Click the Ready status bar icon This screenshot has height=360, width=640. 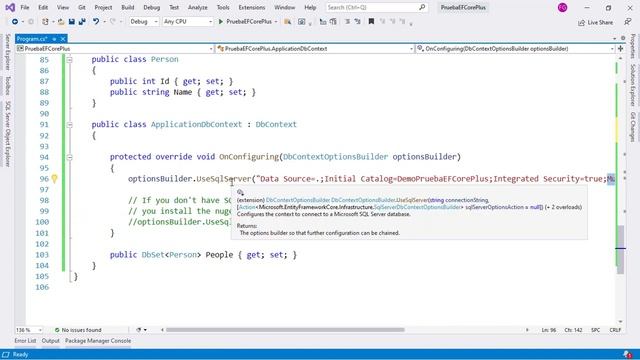pos(6,354)
